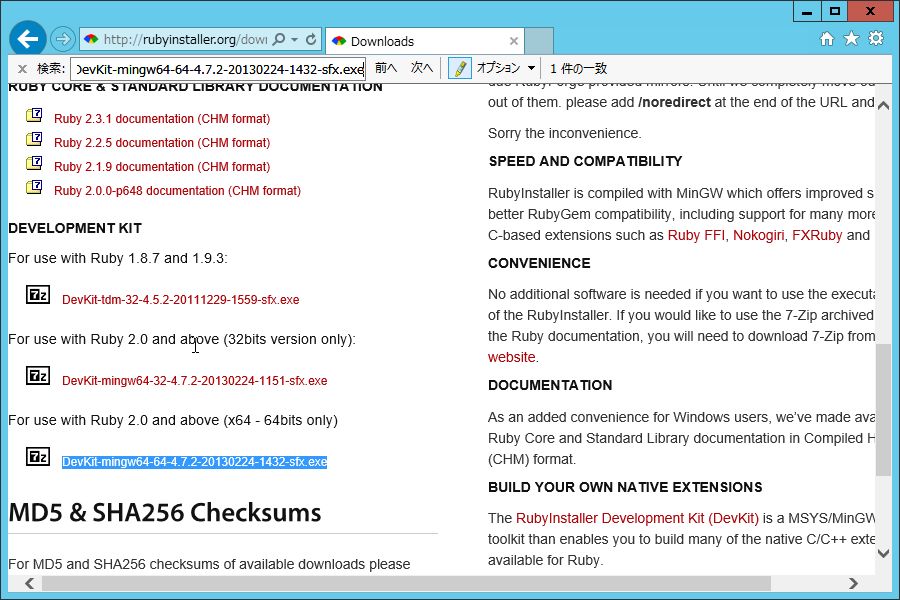Open the Nokogiri link

point(759,235)
